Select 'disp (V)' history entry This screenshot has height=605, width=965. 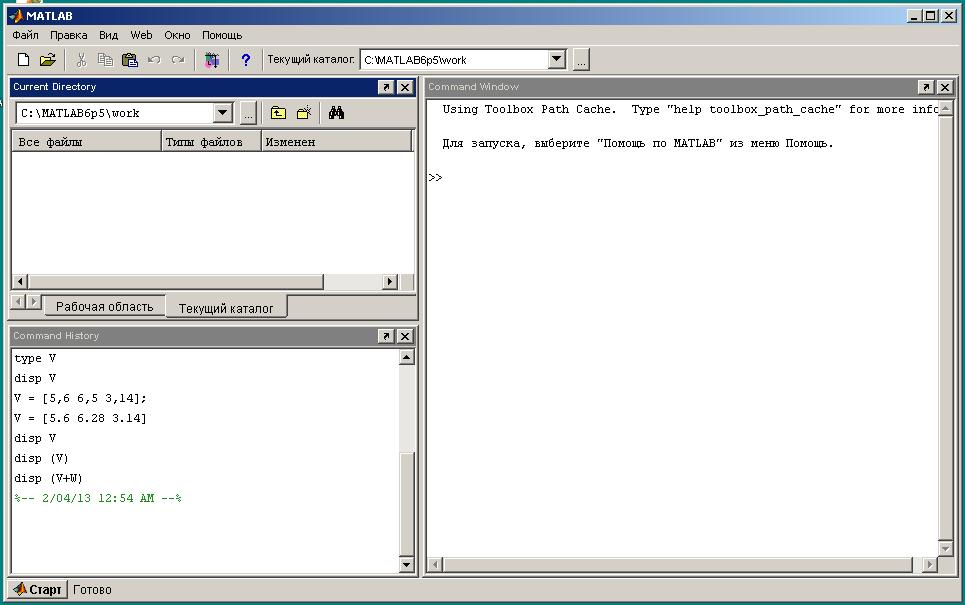pyautogui.click(x=41, y=458)
